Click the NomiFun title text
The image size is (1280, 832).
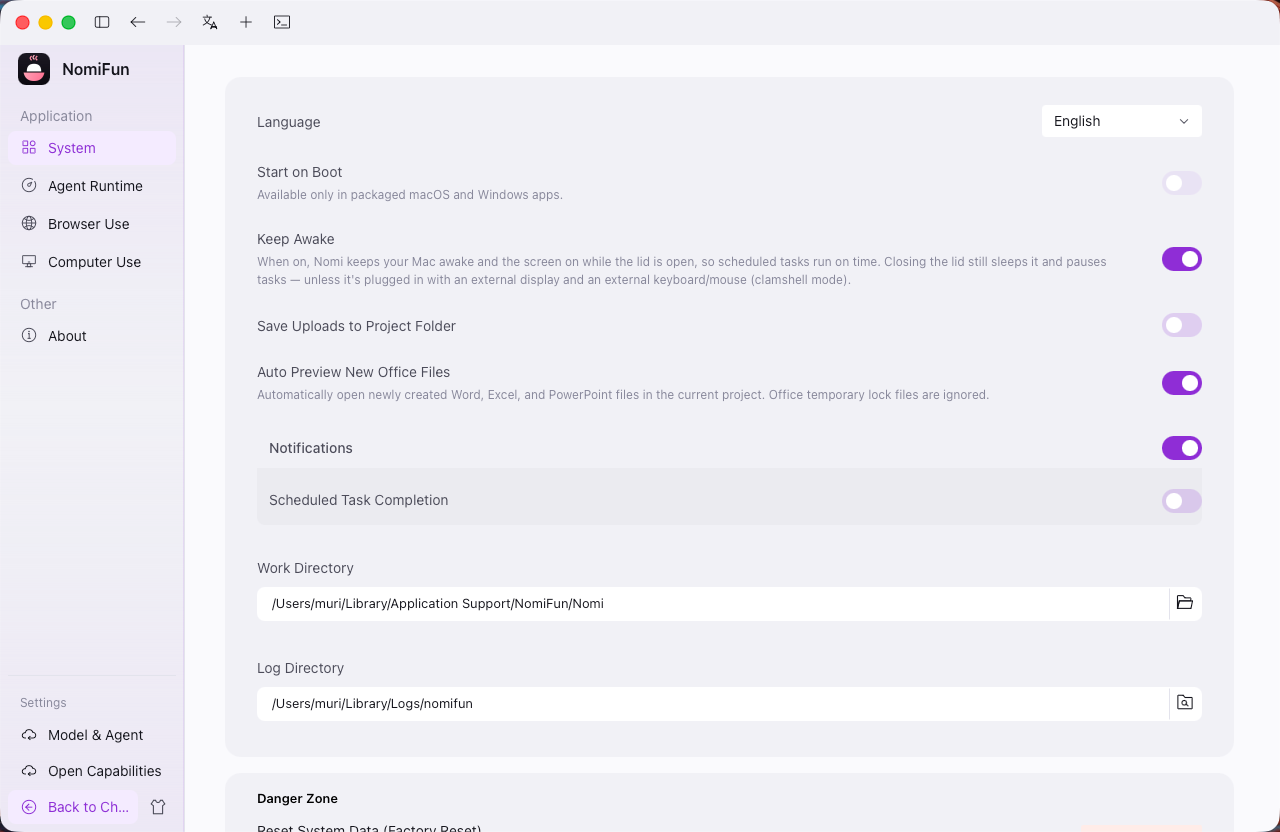[x=96, y=69]
